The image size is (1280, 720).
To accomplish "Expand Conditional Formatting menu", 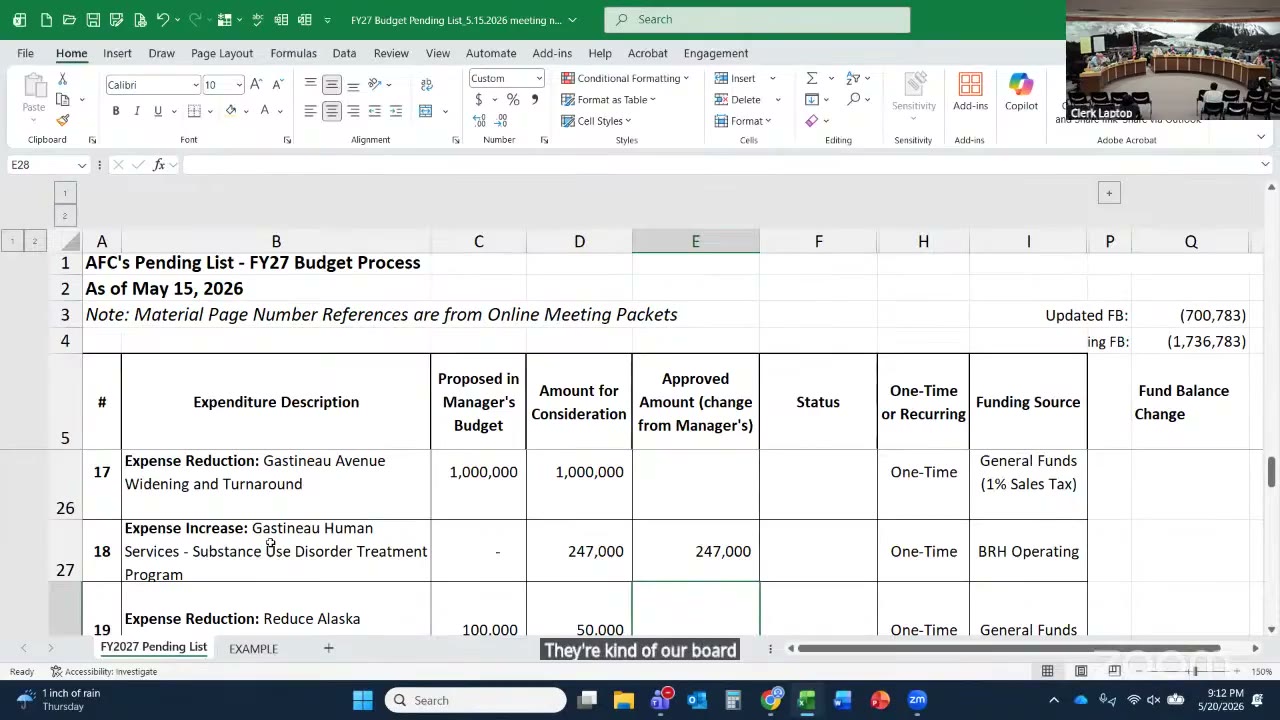I will 625,78.
